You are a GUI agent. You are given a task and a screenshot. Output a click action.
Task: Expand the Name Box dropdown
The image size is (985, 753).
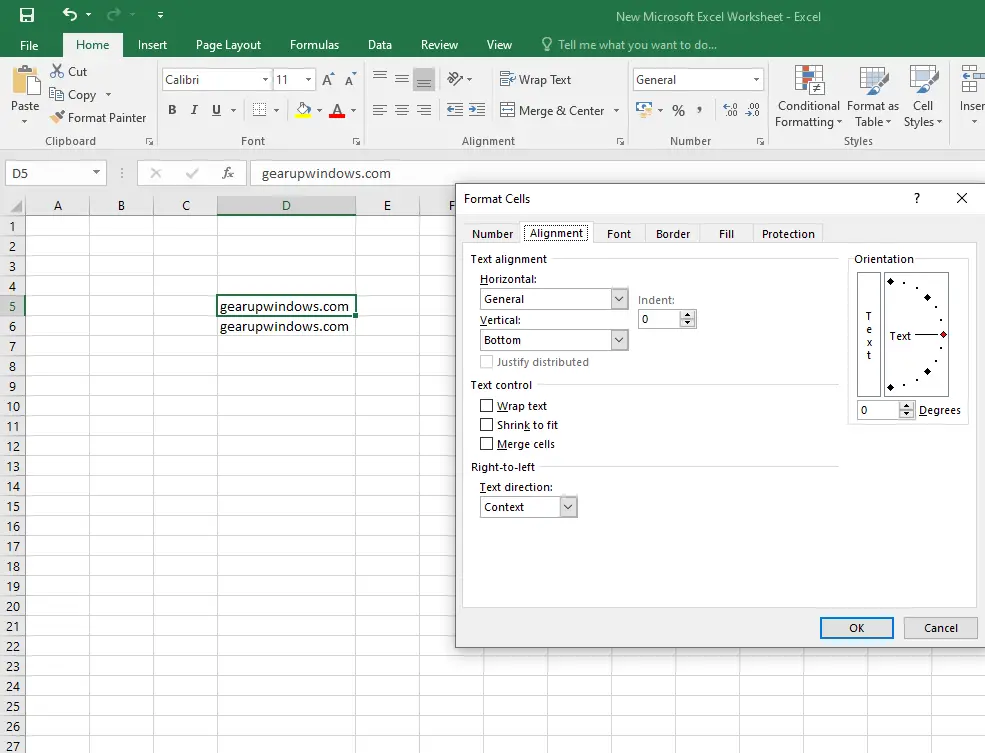pos(96,173)
